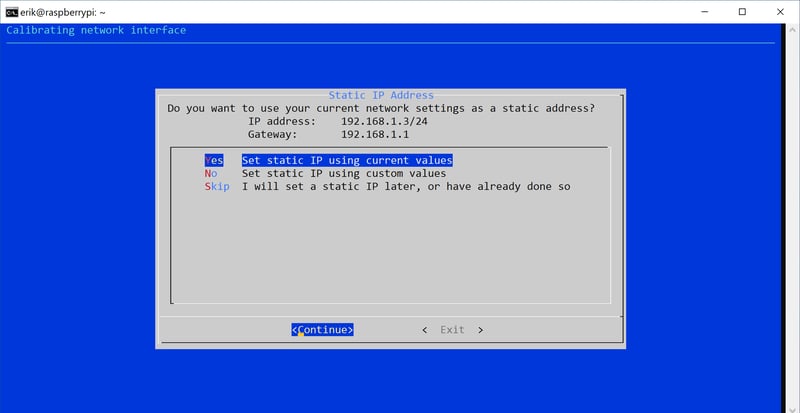Close the terminal window
Image resolution: width=800 pixels, height=413 pixels.
(x=780, y=12)
